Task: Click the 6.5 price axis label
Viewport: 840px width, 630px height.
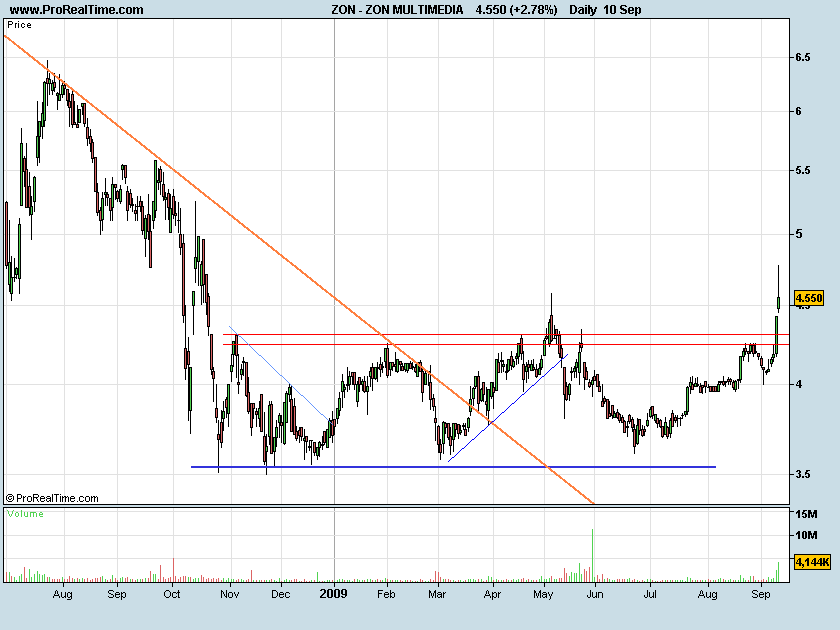Action: [x=802, y=57]
